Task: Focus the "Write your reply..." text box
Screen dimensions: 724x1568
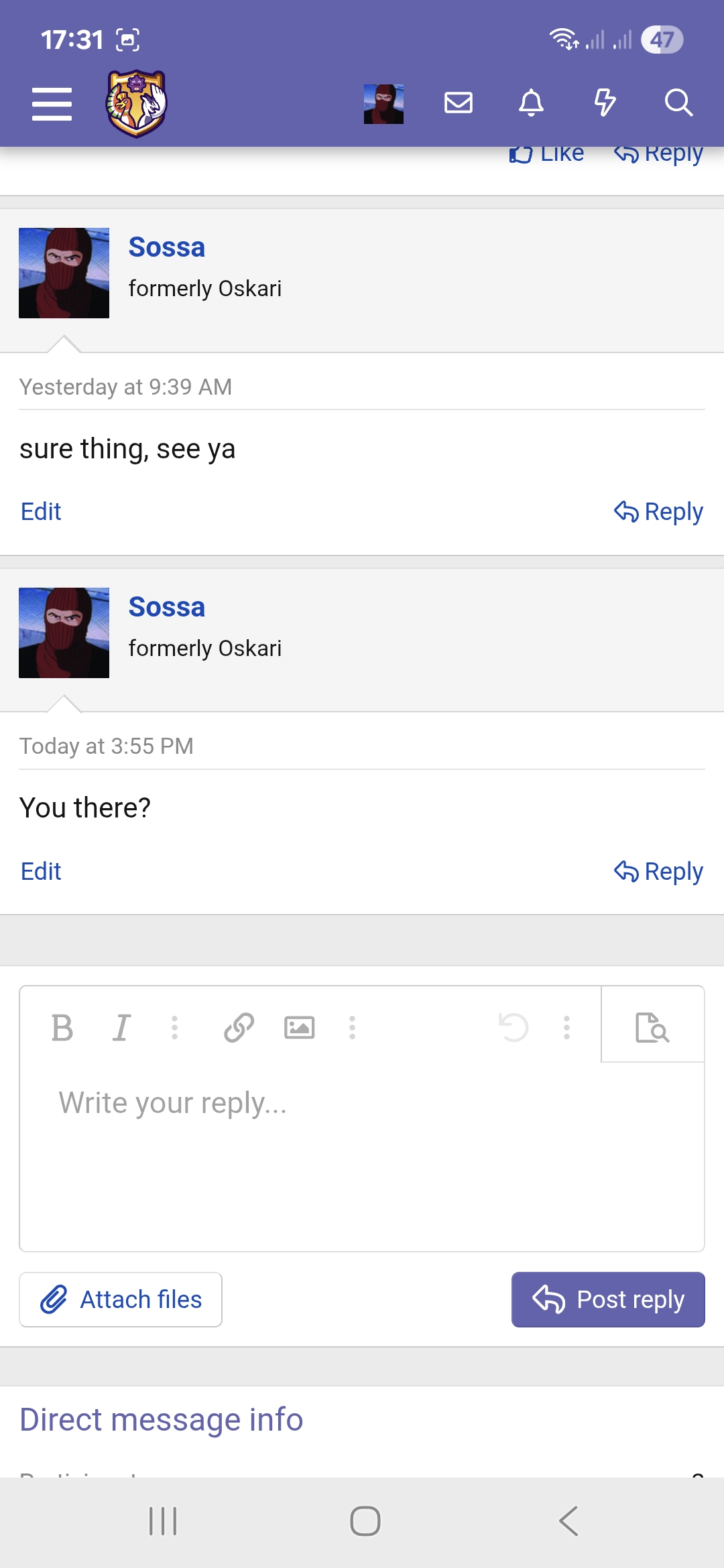Action: click(x=362, y=1153)
